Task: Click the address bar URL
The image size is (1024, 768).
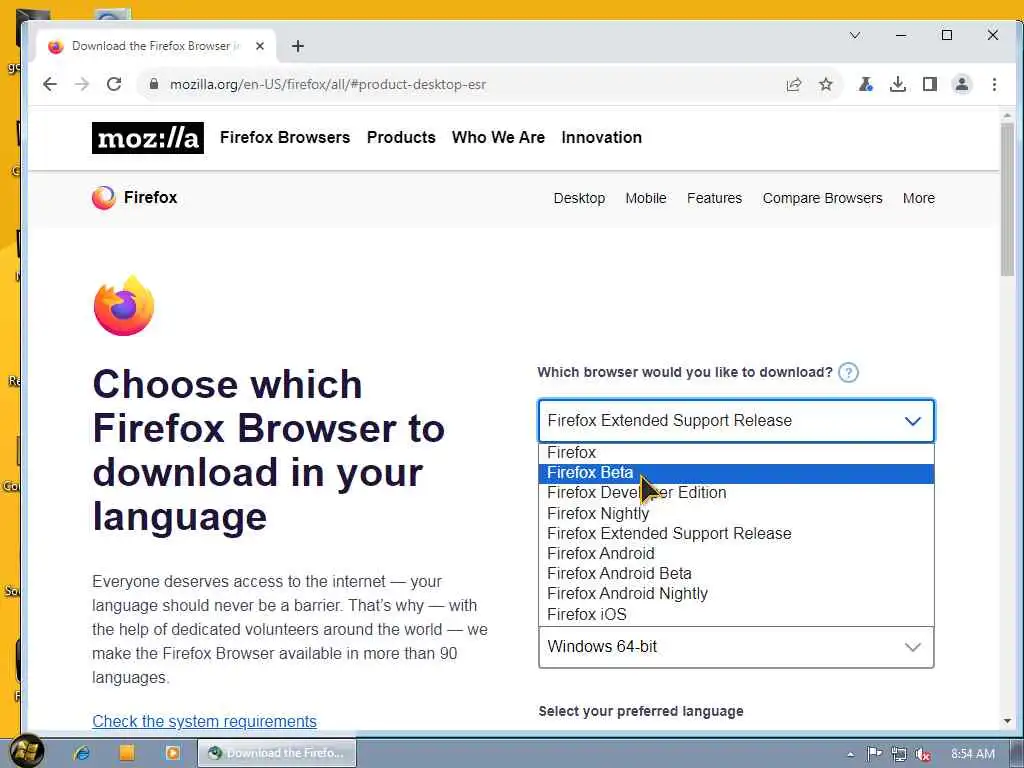Action: [328, 84]
